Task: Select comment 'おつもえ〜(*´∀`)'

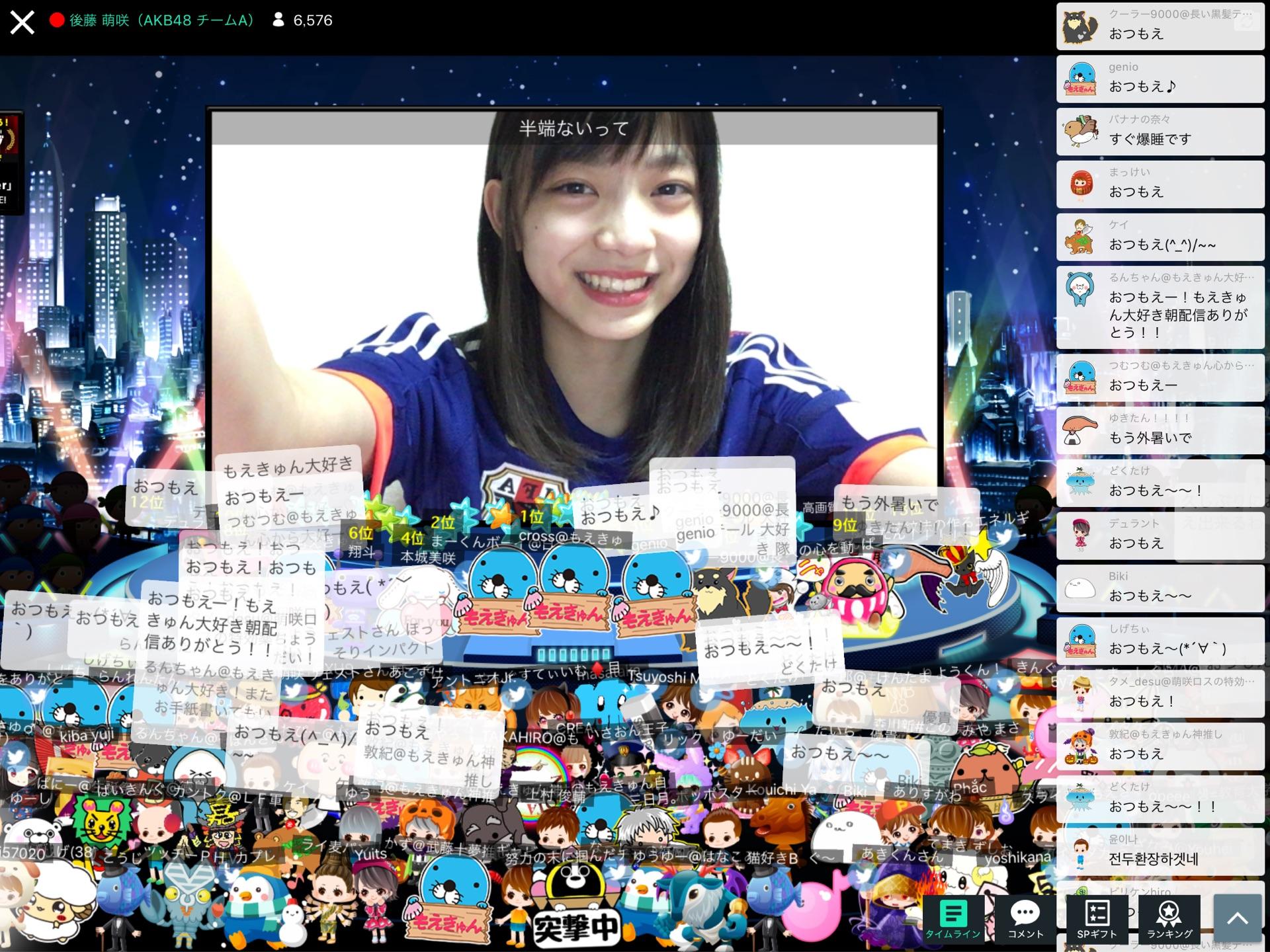Action: point(1160,641)
